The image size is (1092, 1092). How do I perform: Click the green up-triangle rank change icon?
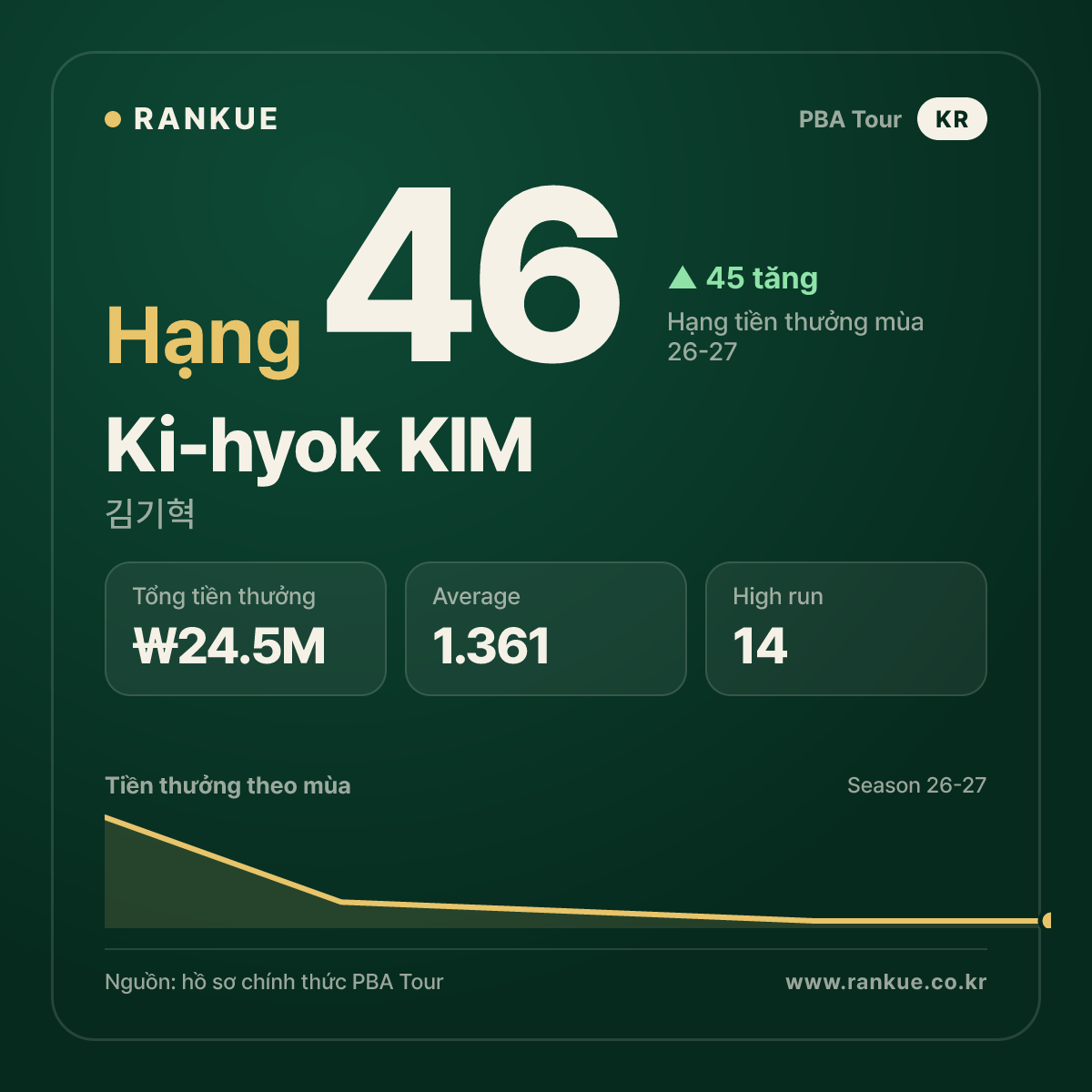pyautogui.click(x=682, y=278)
